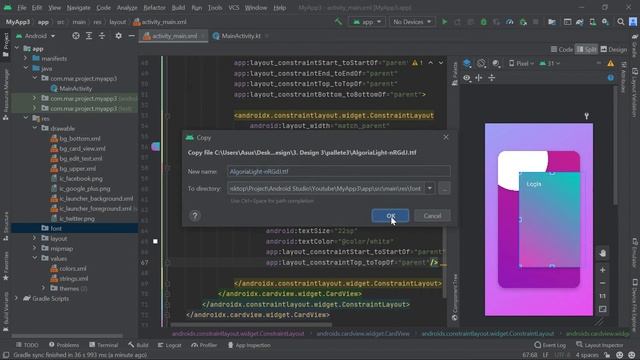
Task: Open the API 31 version dropdown
Action: 549,63
